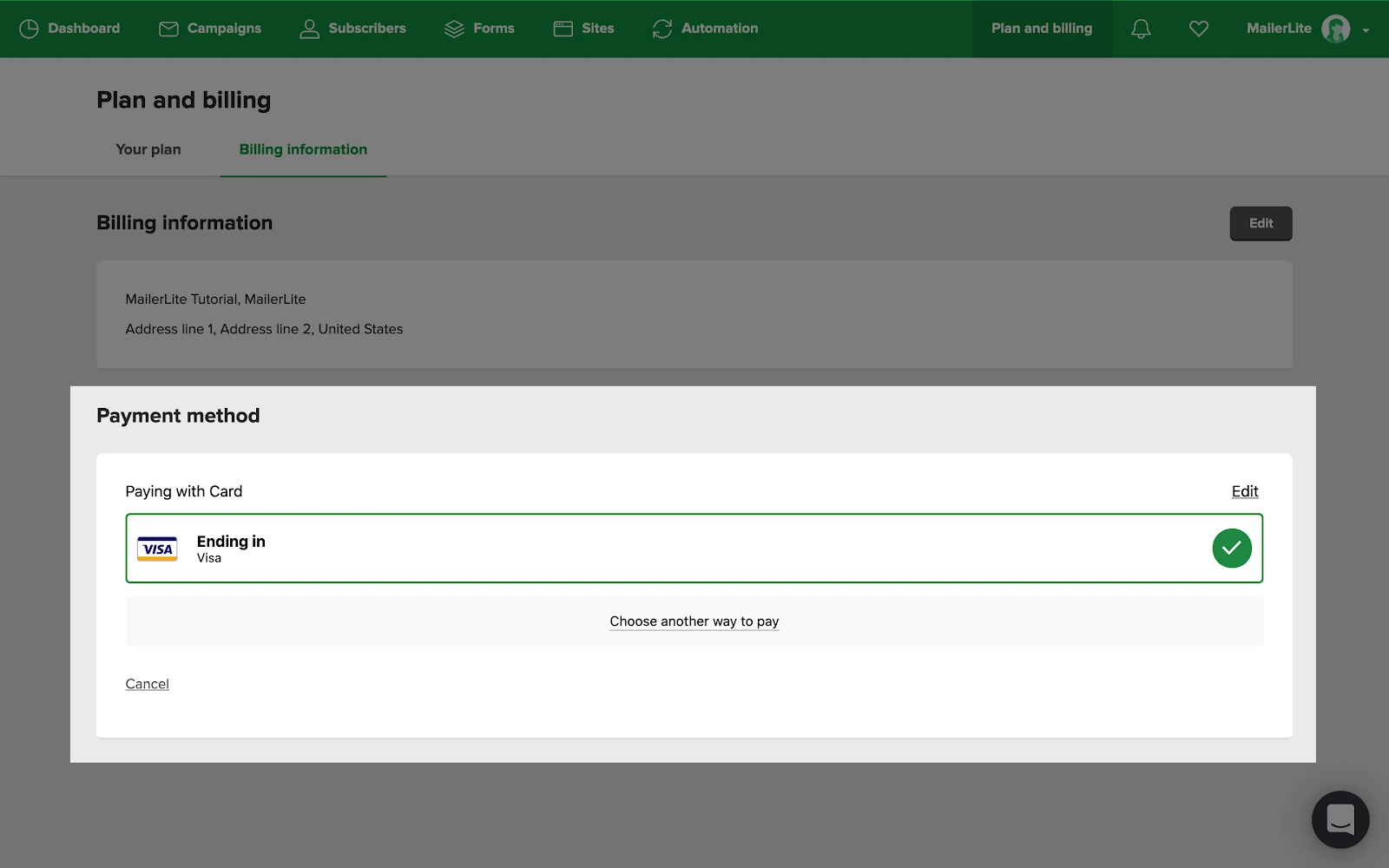The width and height of the screenshot is (1389, 868).
Task: Click the heart icon in header
Action: tap(1199, 29)
